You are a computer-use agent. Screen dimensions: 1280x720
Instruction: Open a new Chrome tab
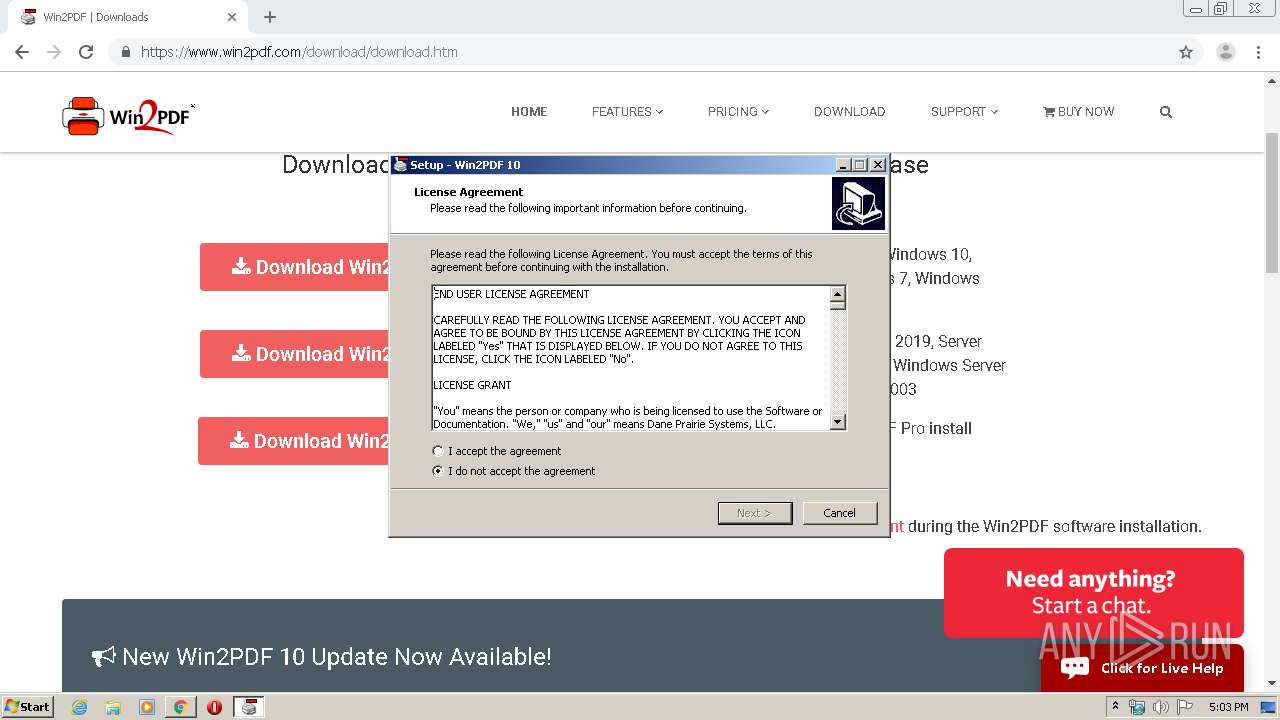click(x=270, y=17)
